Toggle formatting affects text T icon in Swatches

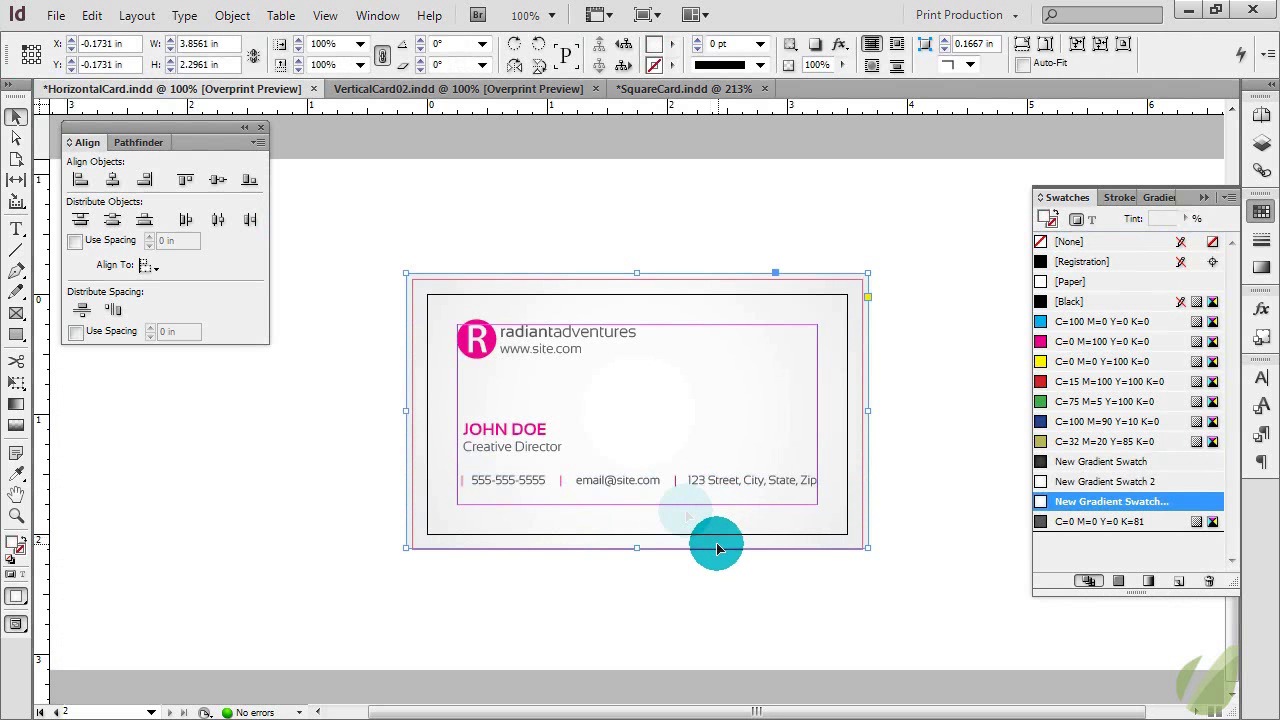pos(1092,219)
